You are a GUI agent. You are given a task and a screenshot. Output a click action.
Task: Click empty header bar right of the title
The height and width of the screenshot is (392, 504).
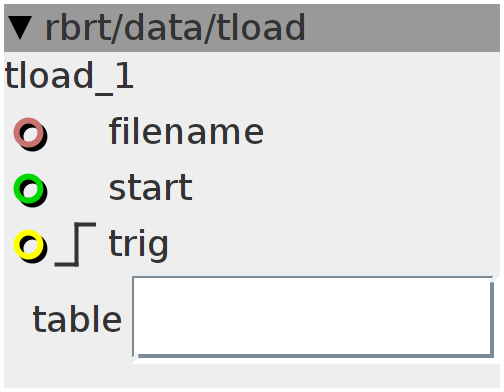tap(400, 28)
